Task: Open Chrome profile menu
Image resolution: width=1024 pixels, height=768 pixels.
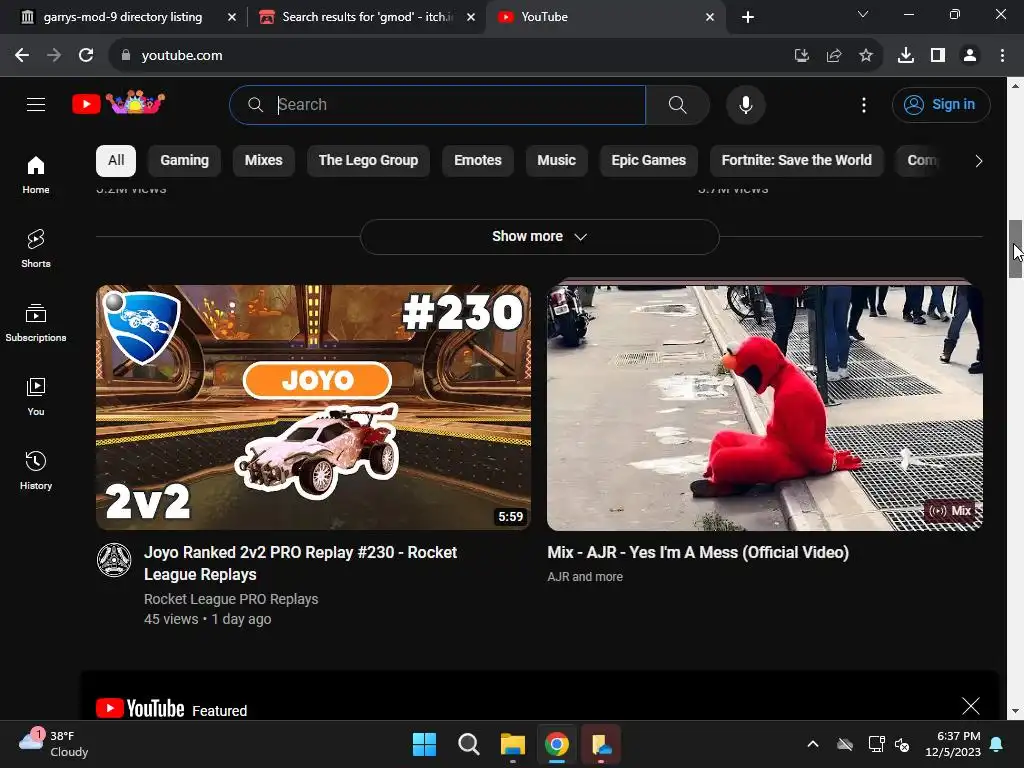Action: click(970, 56)
